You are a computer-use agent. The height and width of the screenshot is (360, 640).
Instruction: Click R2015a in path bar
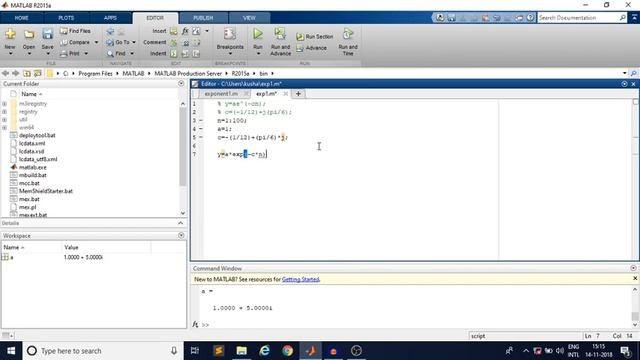pyautogui.click(x=240, y=73)
